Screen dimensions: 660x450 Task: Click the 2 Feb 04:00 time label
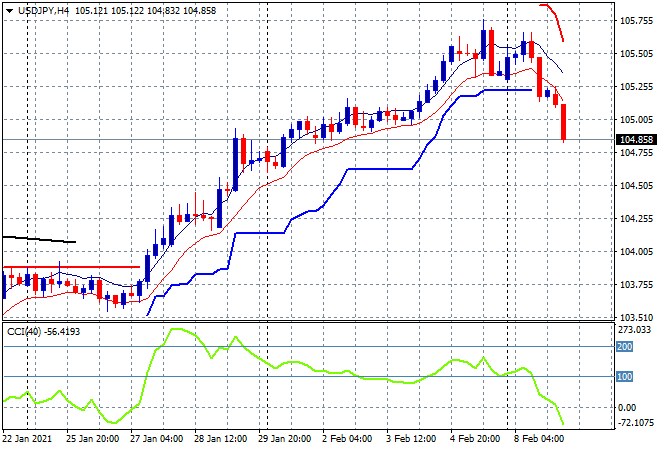click(347, 439)
